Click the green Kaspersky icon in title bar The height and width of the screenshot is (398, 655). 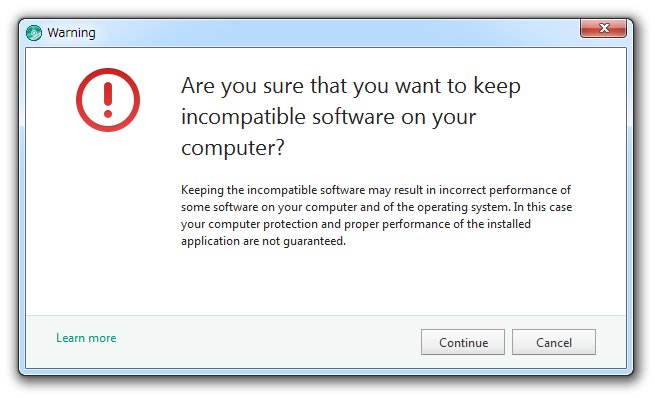[x=34, y=33]
